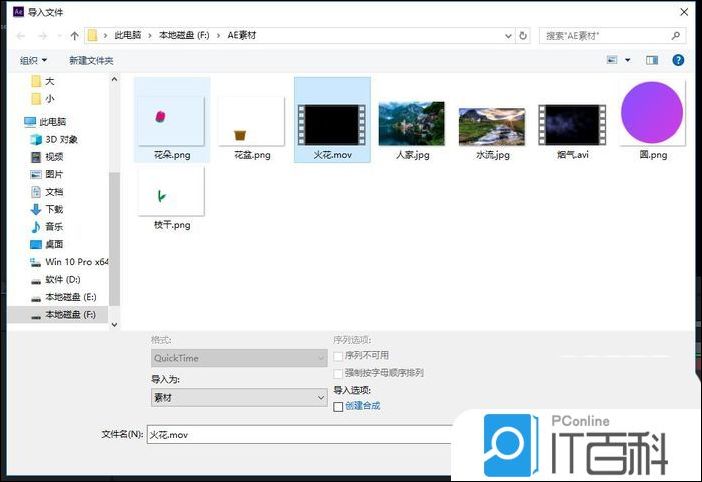Check the 序列不可用 checkbox
Viewport: 702px width, 482px height.
point(338,355)
